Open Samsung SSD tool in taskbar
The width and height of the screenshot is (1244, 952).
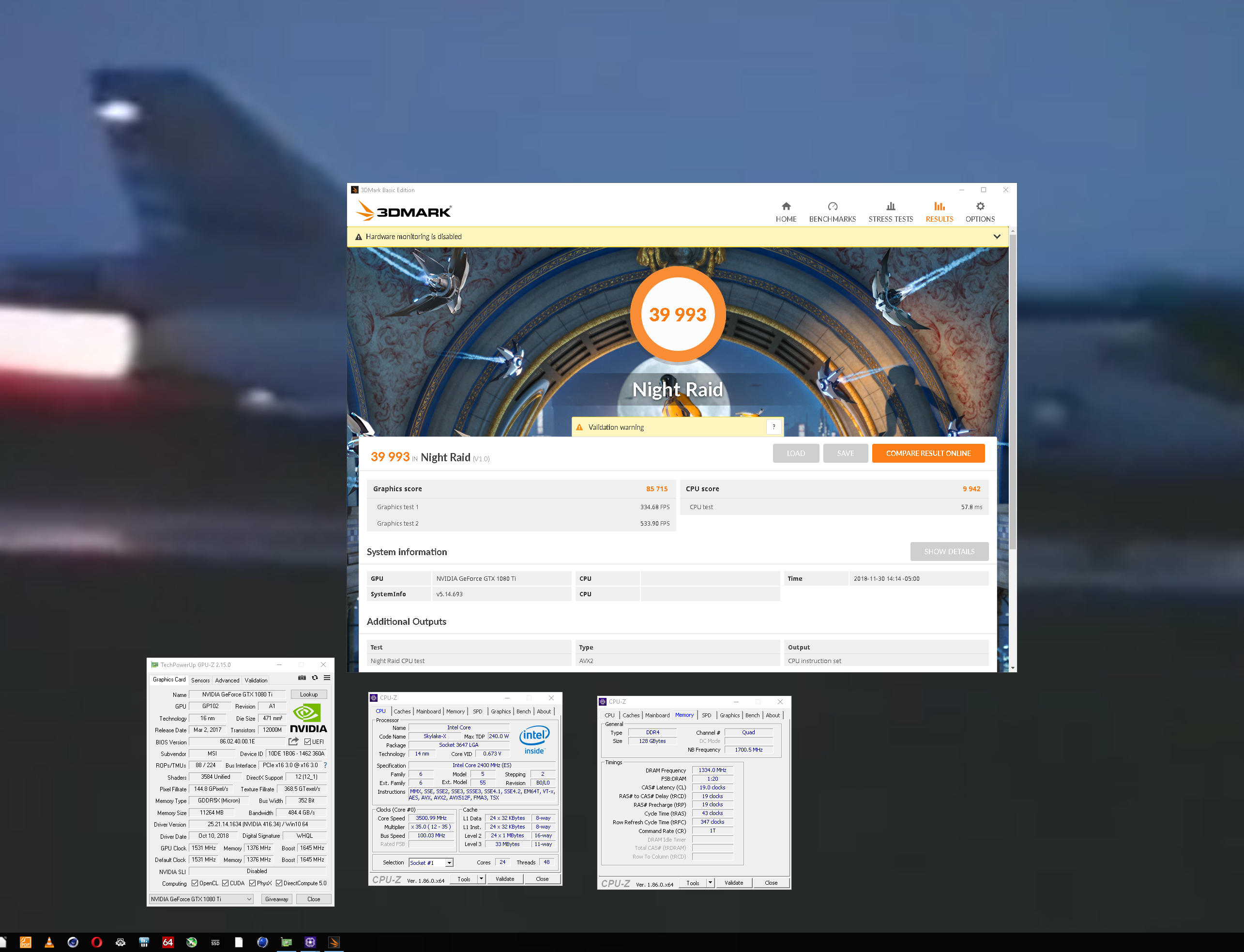[x=215, y=942]
